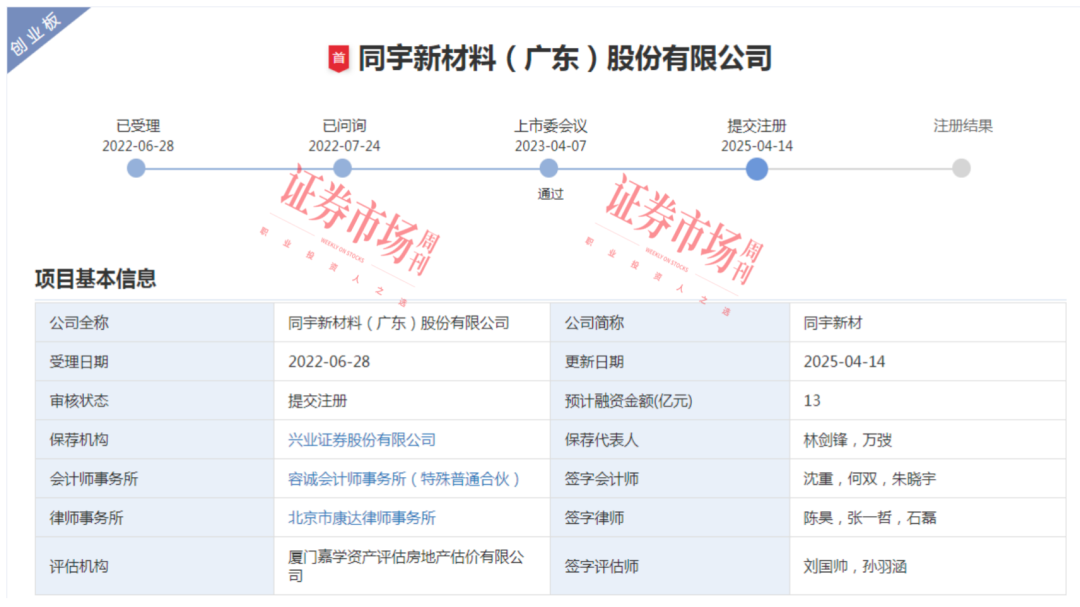The height and width of the screenshot is (607, 1080).
Task: Click the 审核状态 value 提交注册 in table
Action: point(318,401)
